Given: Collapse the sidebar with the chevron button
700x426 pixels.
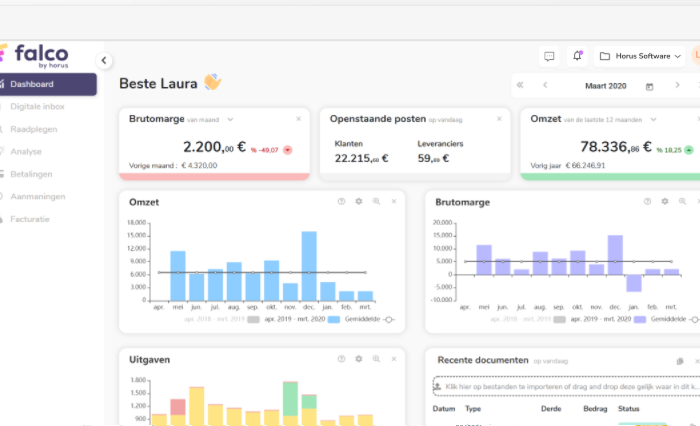Looking at the screenshot, I should point(104,60).
